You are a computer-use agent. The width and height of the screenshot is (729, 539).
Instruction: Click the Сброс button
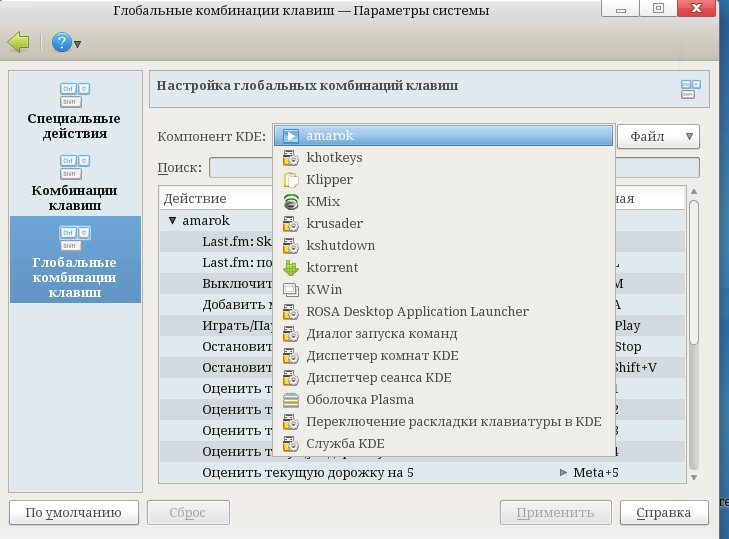coord(188,512)
